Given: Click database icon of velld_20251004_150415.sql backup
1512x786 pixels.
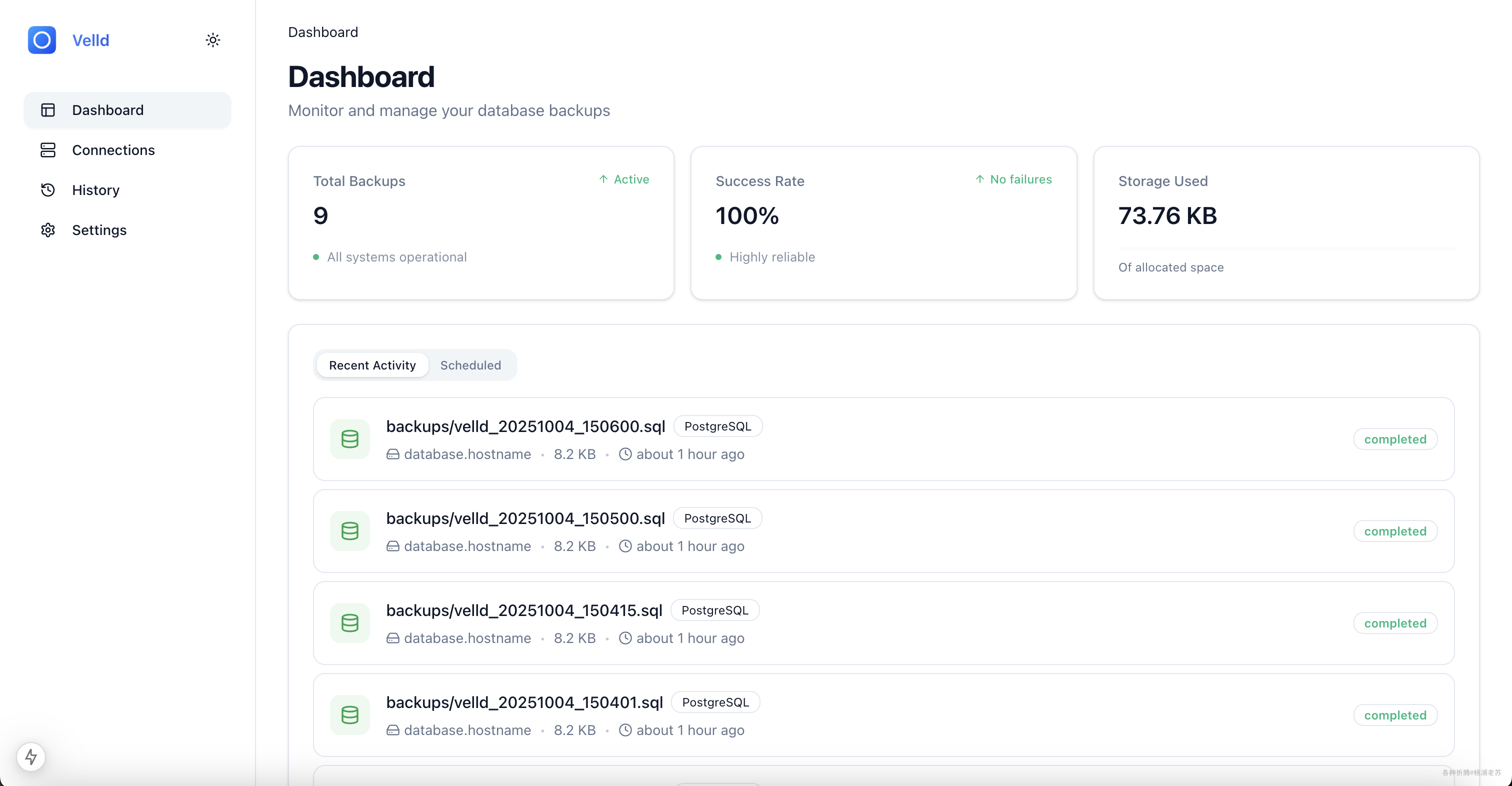Looking at the screenshot, I should (350, 622).
